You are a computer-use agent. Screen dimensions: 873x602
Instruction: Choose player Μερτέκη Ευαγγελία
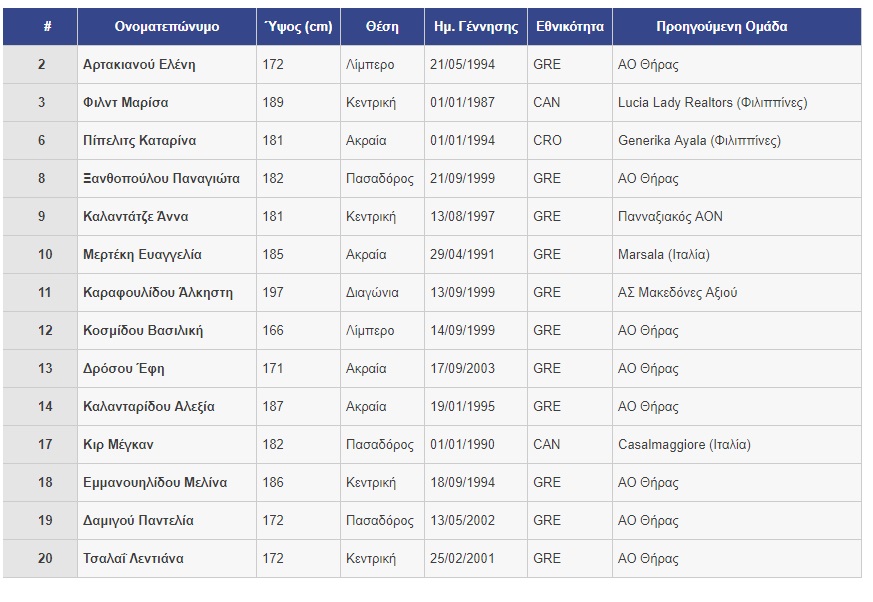142,254
